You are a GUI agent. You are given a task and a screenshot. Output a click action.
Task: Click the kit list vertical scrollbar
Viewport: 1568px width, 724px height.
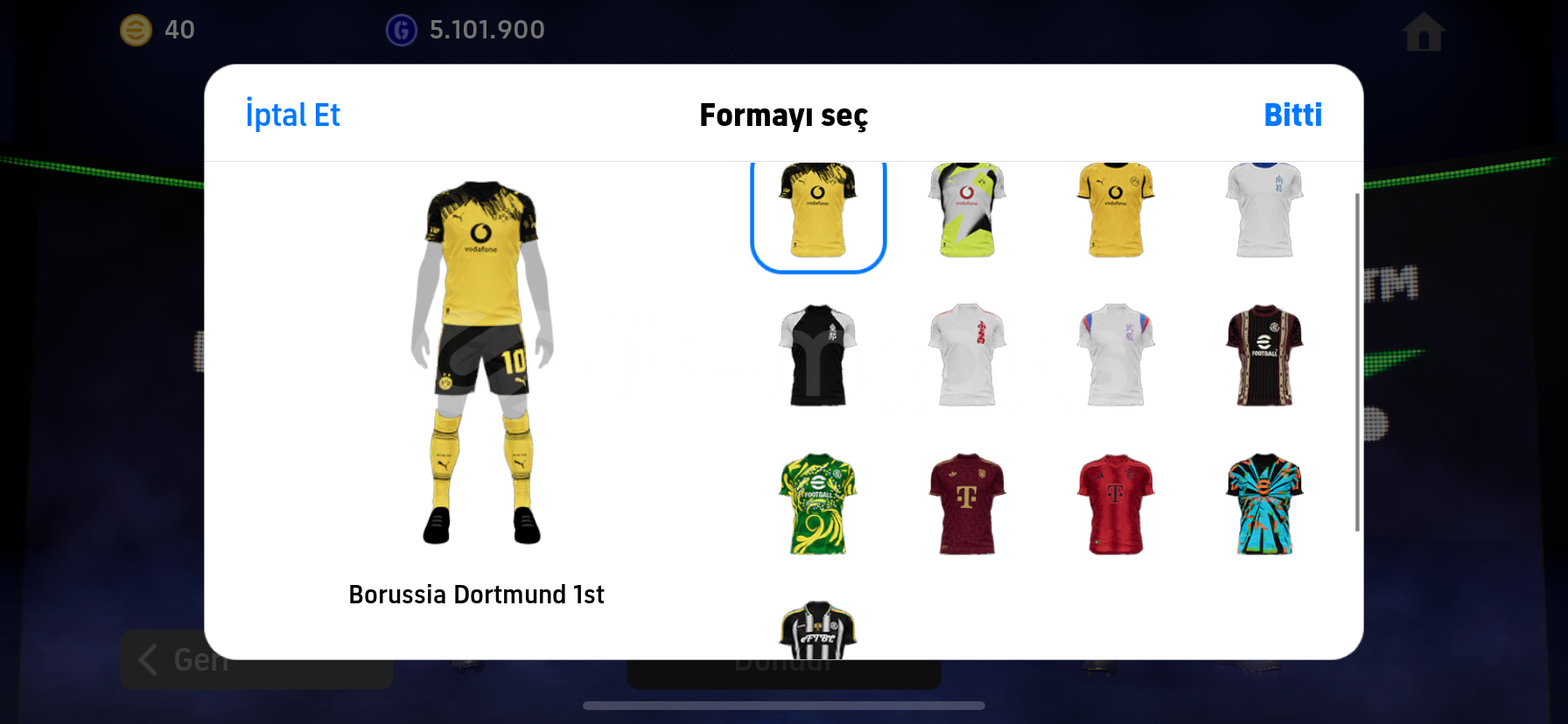[1357, 362]
